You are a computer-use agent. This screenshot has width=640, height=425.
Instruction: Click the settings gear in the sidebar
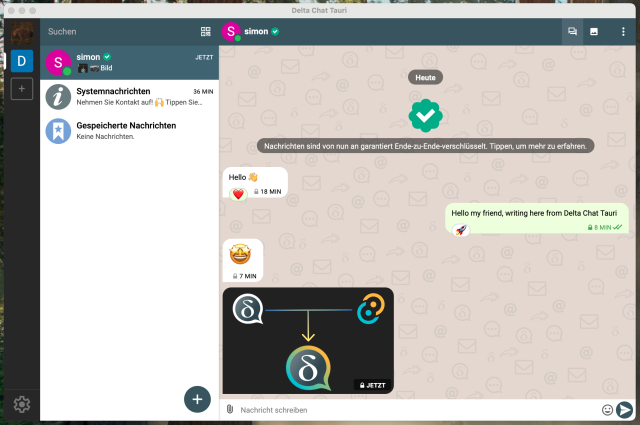pos(22,404)
